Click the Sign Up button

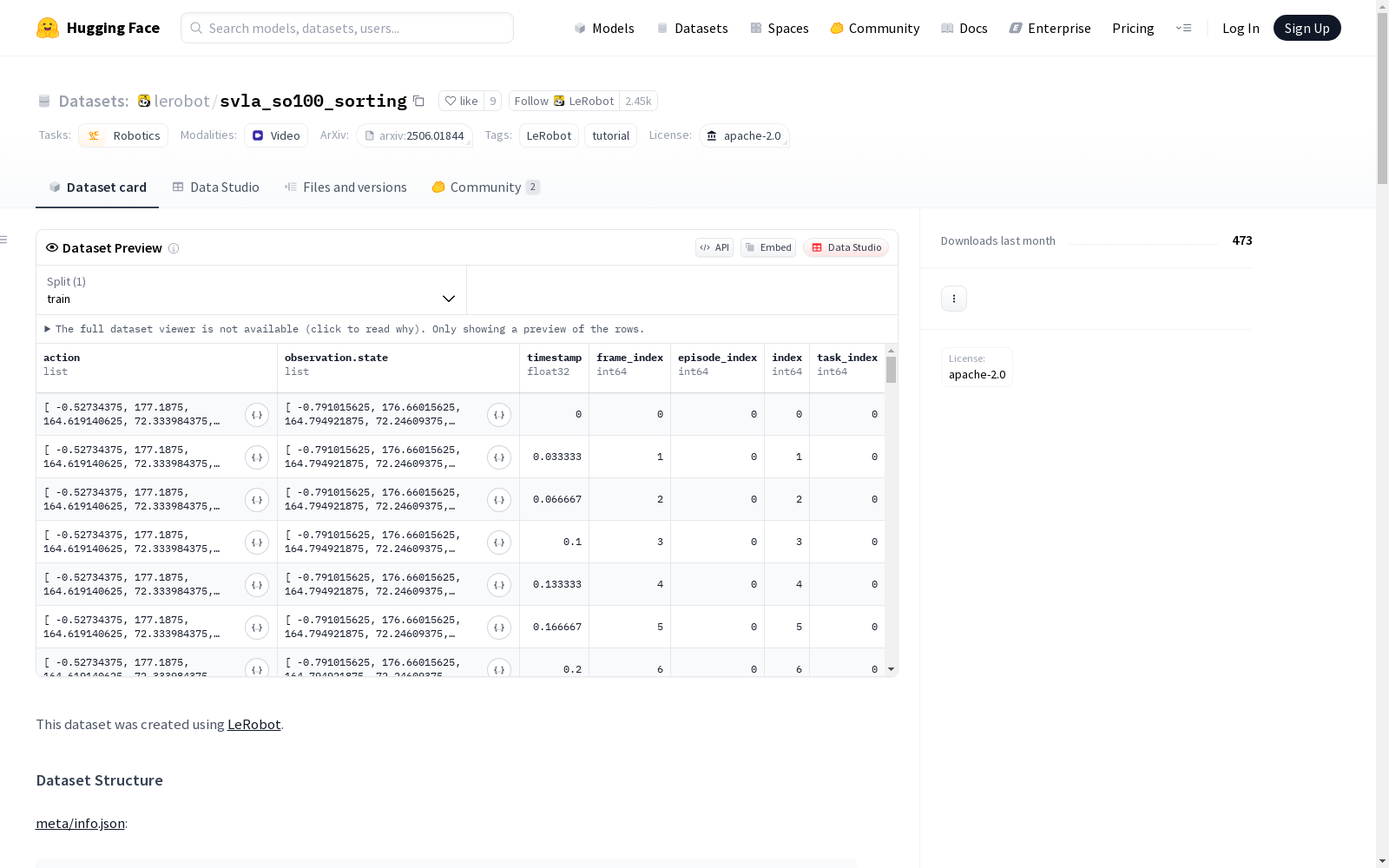click(1307, 28)
